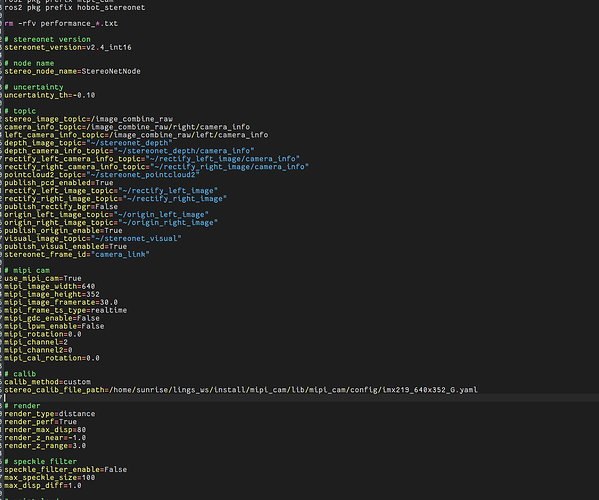Click the speckle_filter_enable=False line
Image resolution: width=599 pixels, height=500 pixels.
(66, 469)
